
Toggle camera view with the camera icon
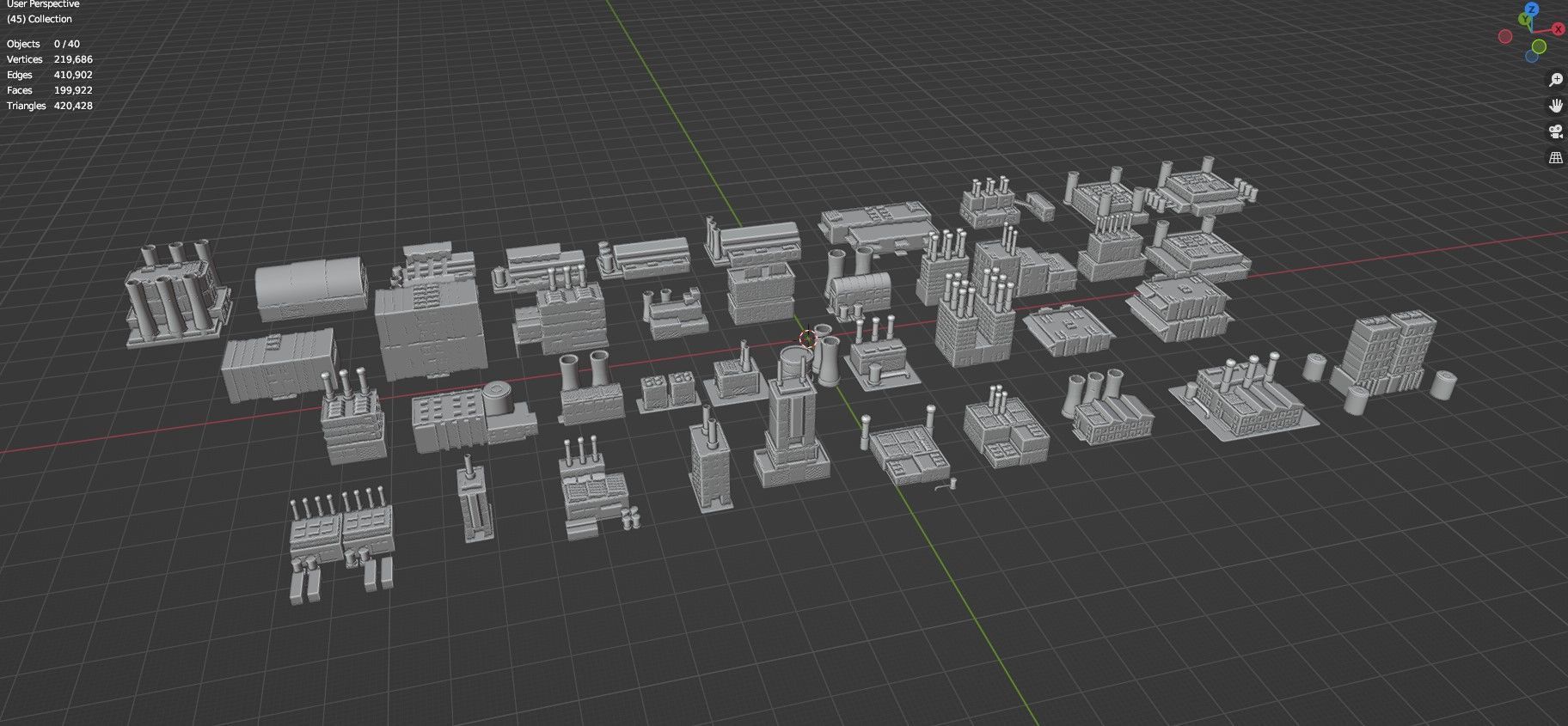coord(1555,131)
